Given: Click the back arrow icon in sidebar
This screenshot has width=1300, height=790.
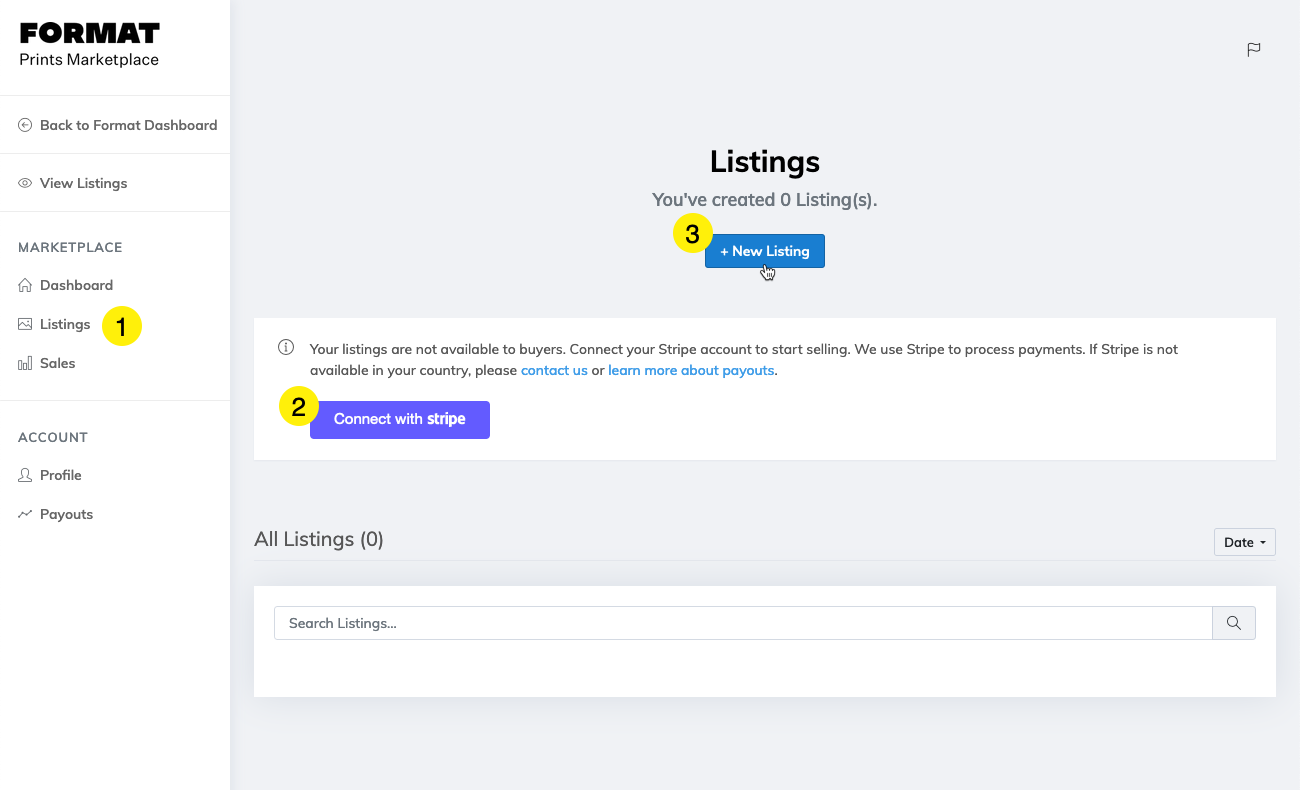Looking at the screenshot, I should tap(26, 125).
